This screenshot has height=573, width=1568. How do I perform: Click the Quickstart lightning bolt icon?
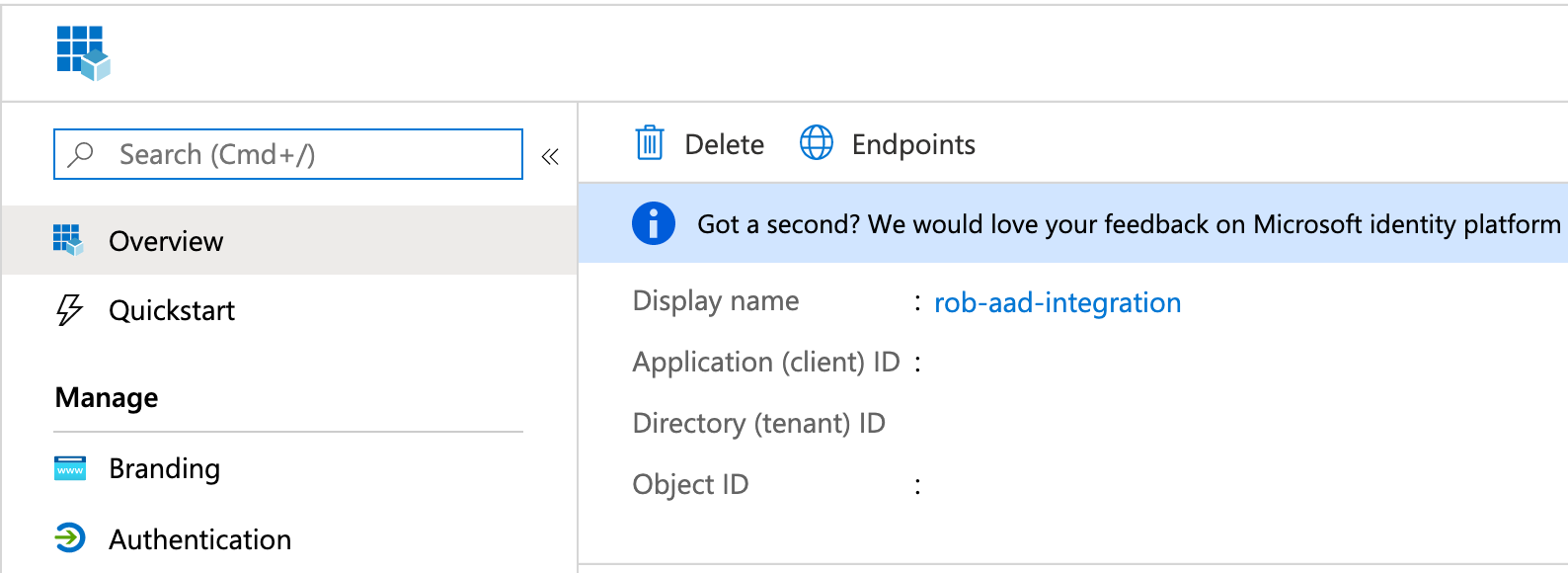(x=69, y=310)
